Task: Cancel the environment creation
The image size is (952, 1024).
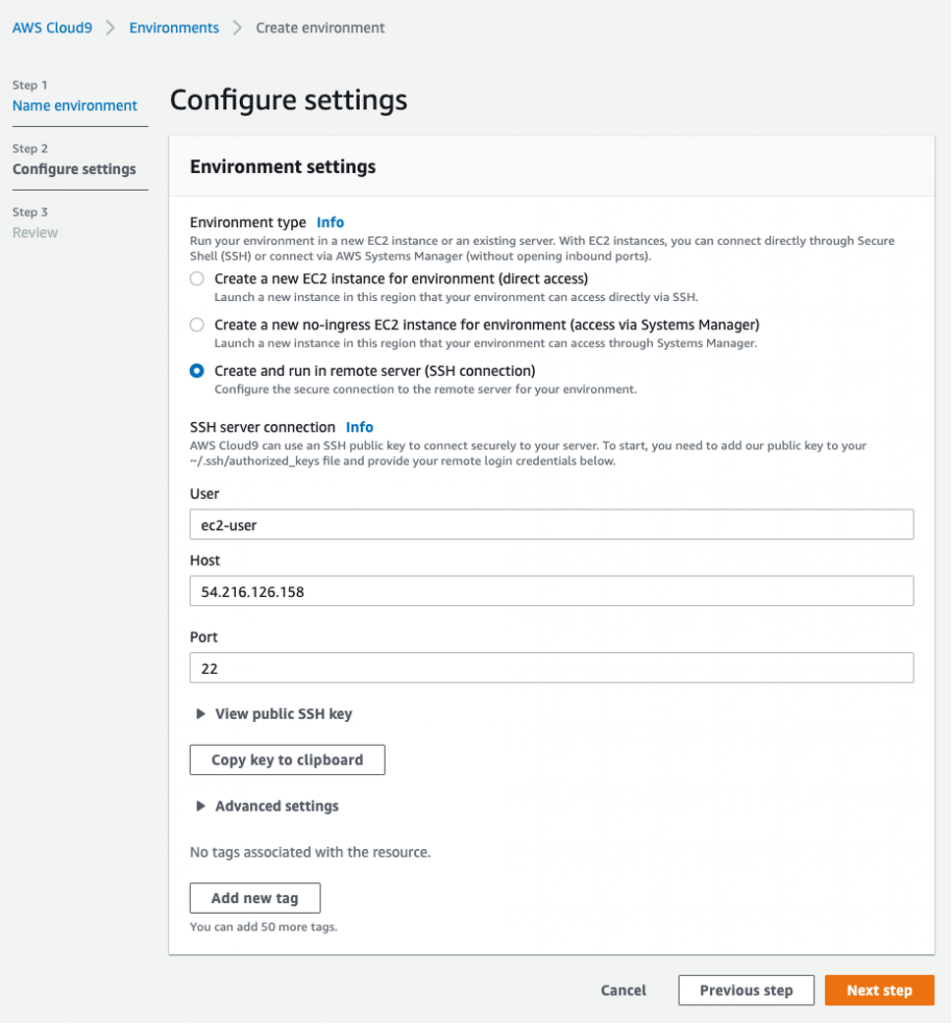Action: [x=623, y=990]
